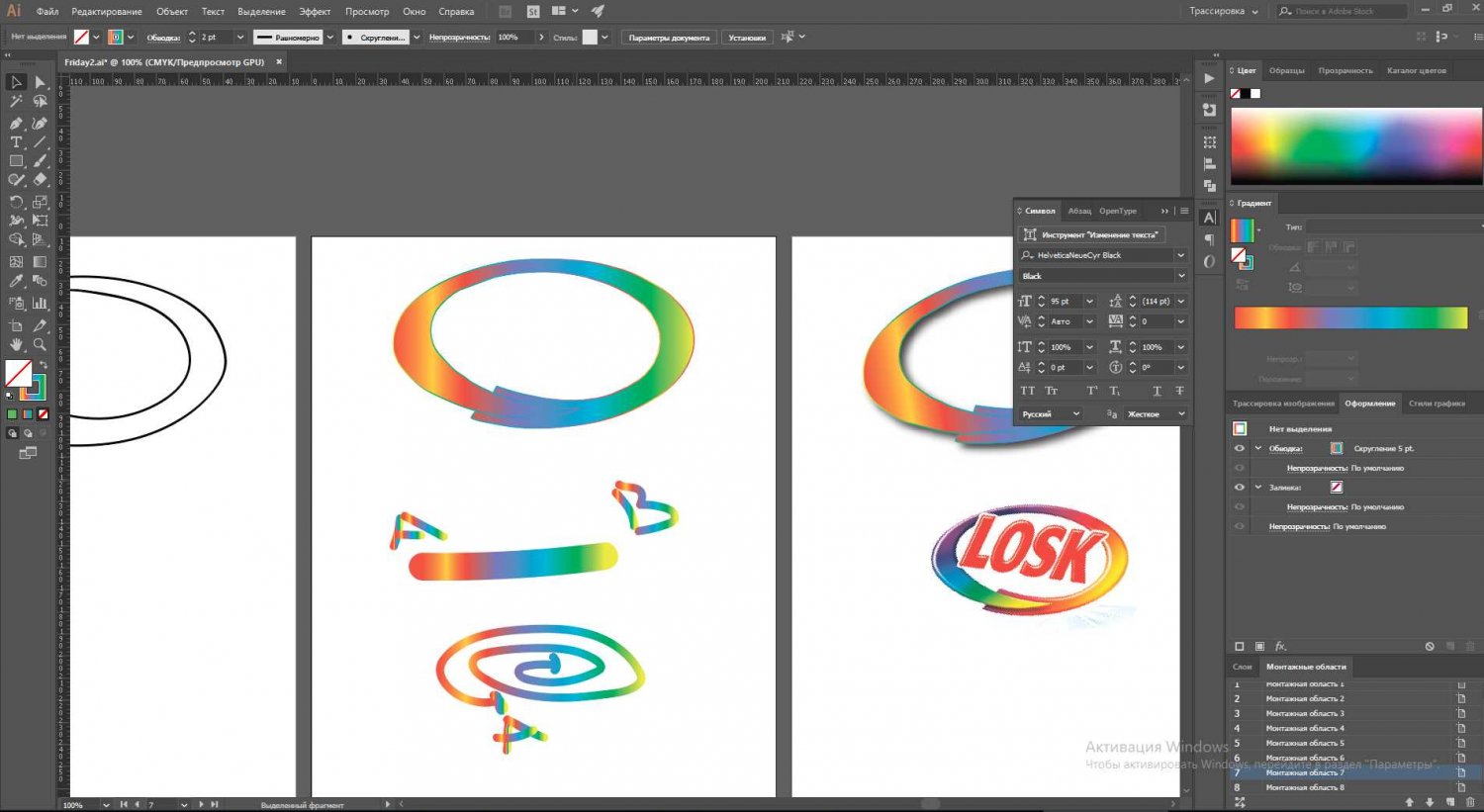Screen dimensions: 1484x812
Task: Open the Character panel icon in the dock
Action: [x=1209, y=218]
